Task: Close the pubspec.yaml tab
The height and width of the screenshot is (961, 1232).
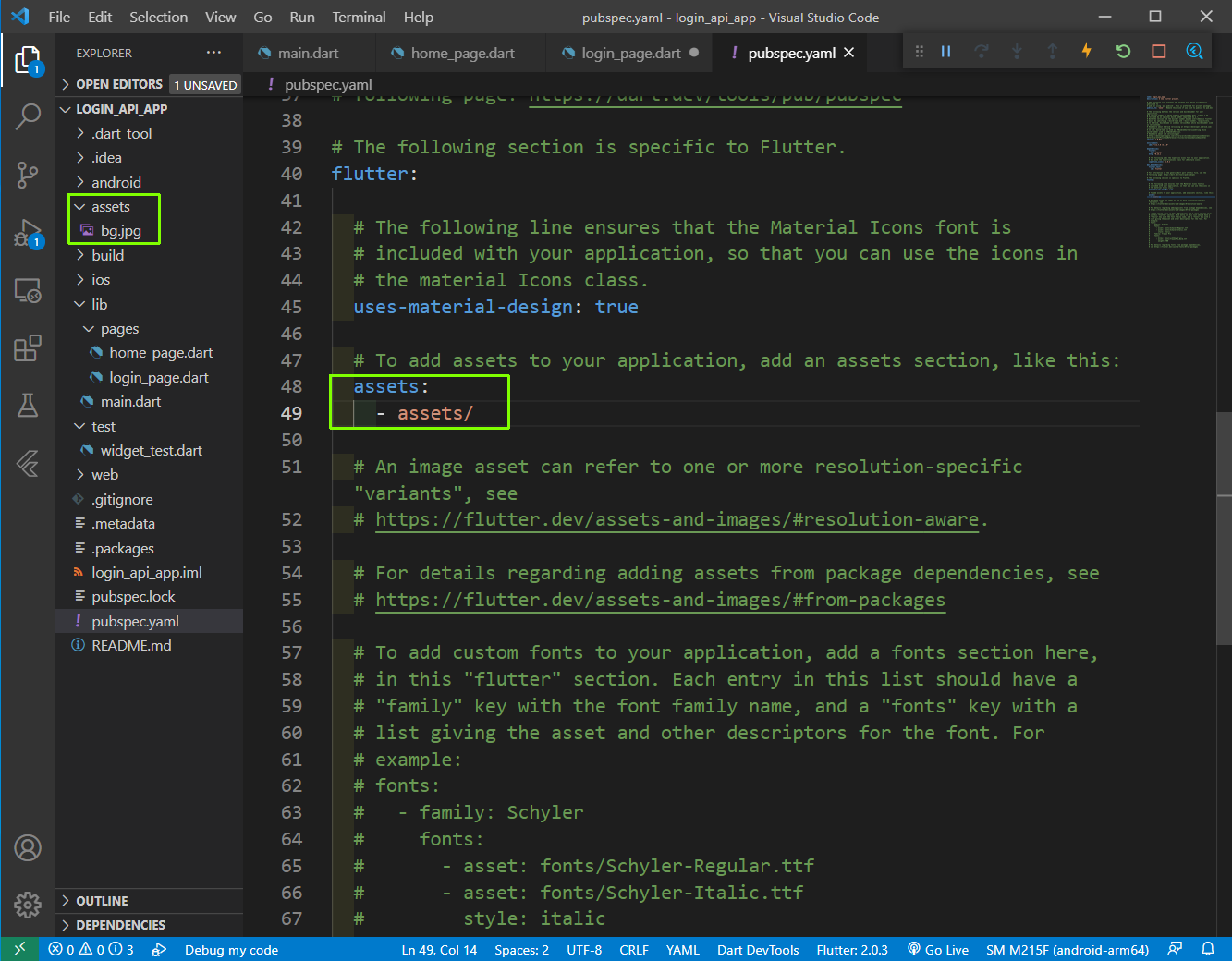Action: 848,53
